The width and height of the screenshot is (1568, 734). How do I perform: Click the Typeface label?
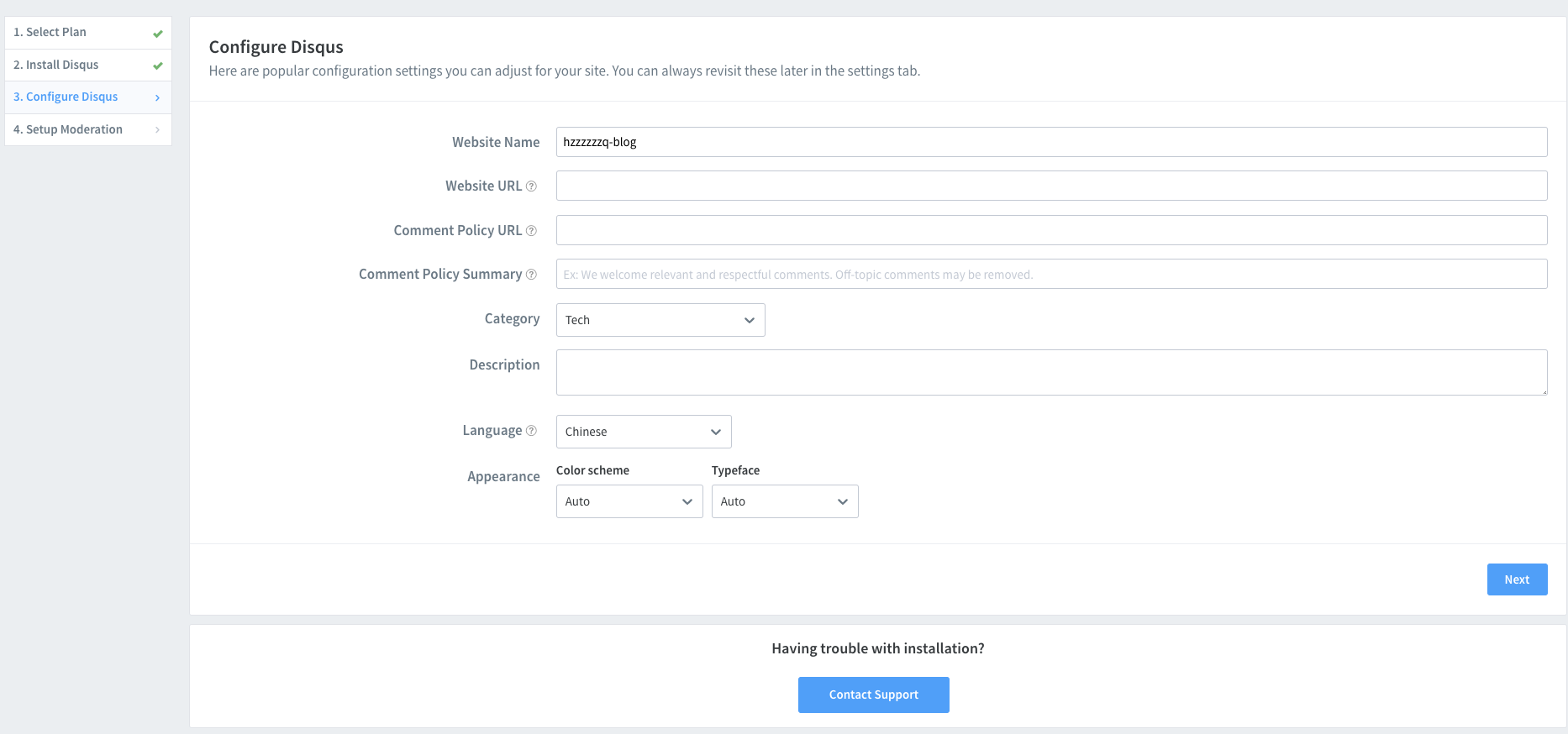point(735,470)
